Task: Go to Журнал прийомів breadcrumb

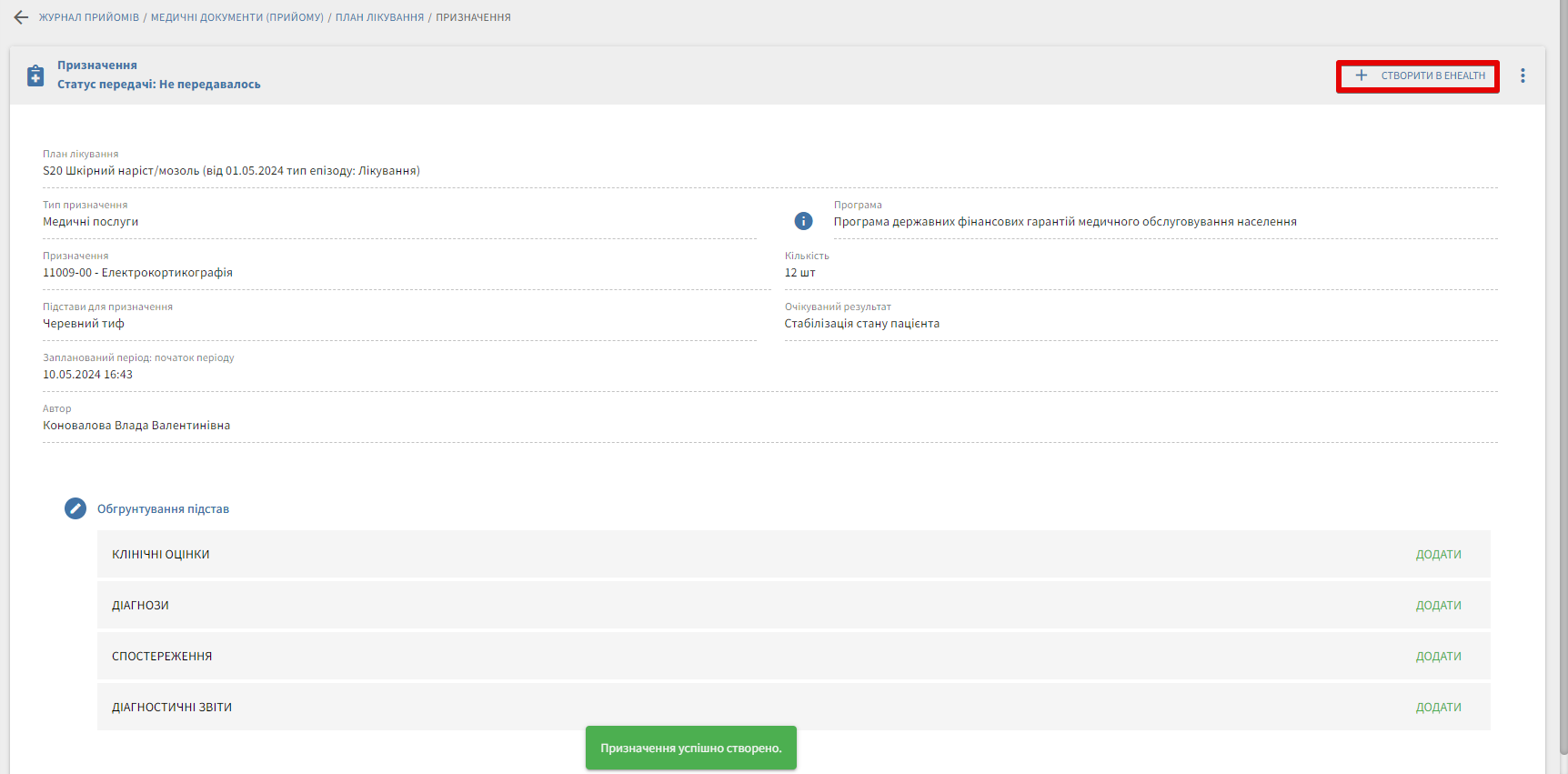Action: click(88, 17)
